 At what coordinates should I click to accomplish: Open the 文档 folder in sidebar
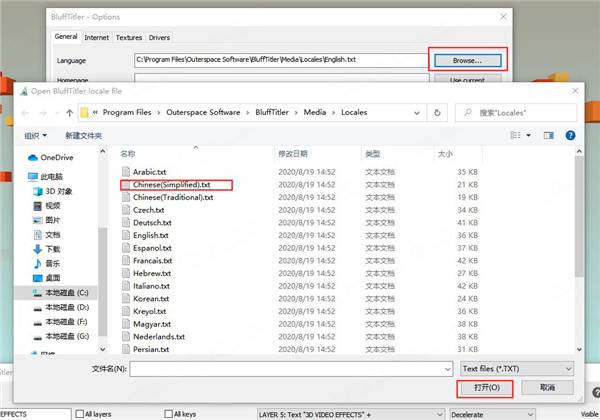point(47,235)
